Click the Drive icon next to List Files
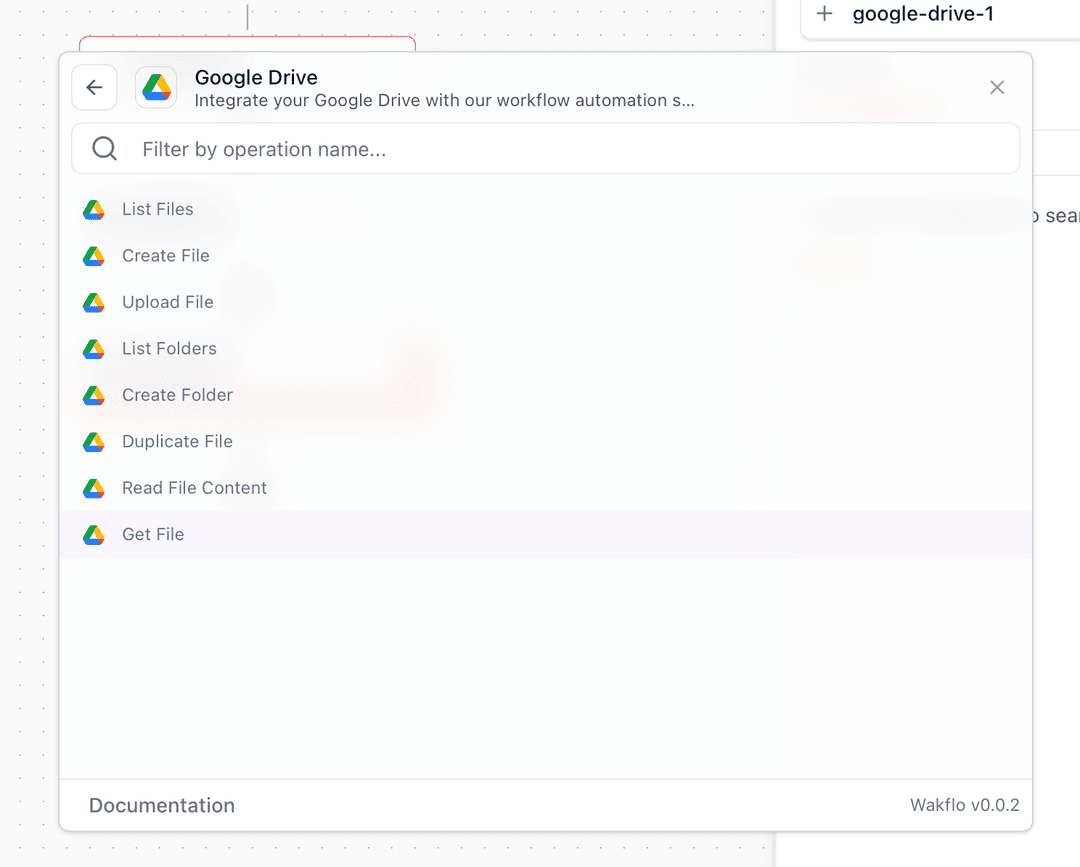Screen dimensions: 1080x867 pos(93,209)
